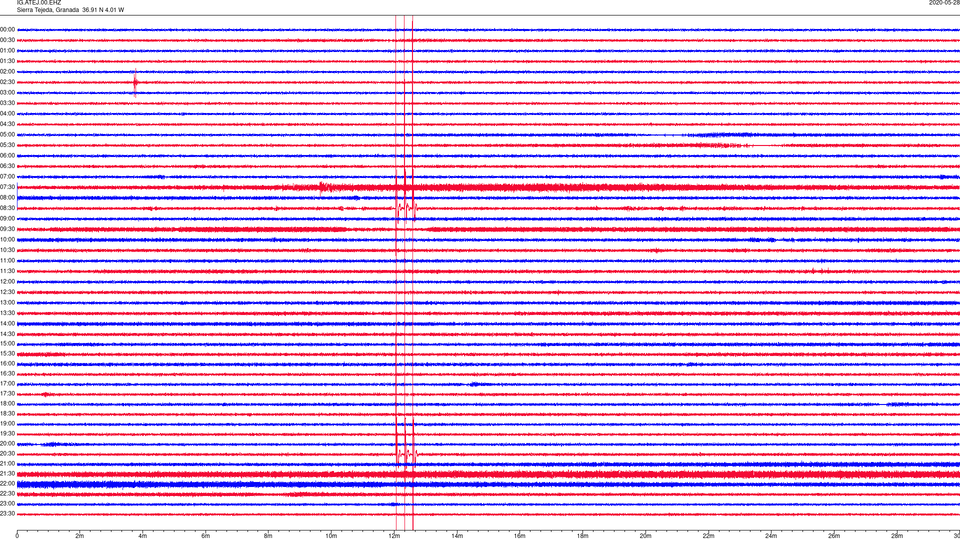Select the 01:00 trace time label
Screen dimensions: 960x540
tap(7, 50)
